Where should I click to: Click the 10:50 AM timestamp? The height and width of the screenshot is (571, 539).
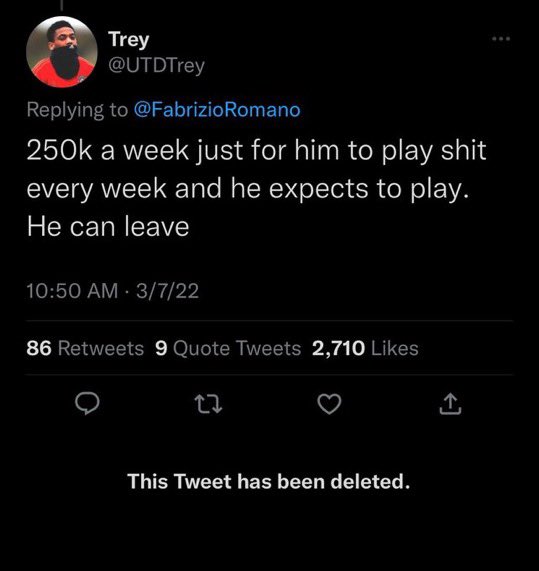click(x=72, y=291)
